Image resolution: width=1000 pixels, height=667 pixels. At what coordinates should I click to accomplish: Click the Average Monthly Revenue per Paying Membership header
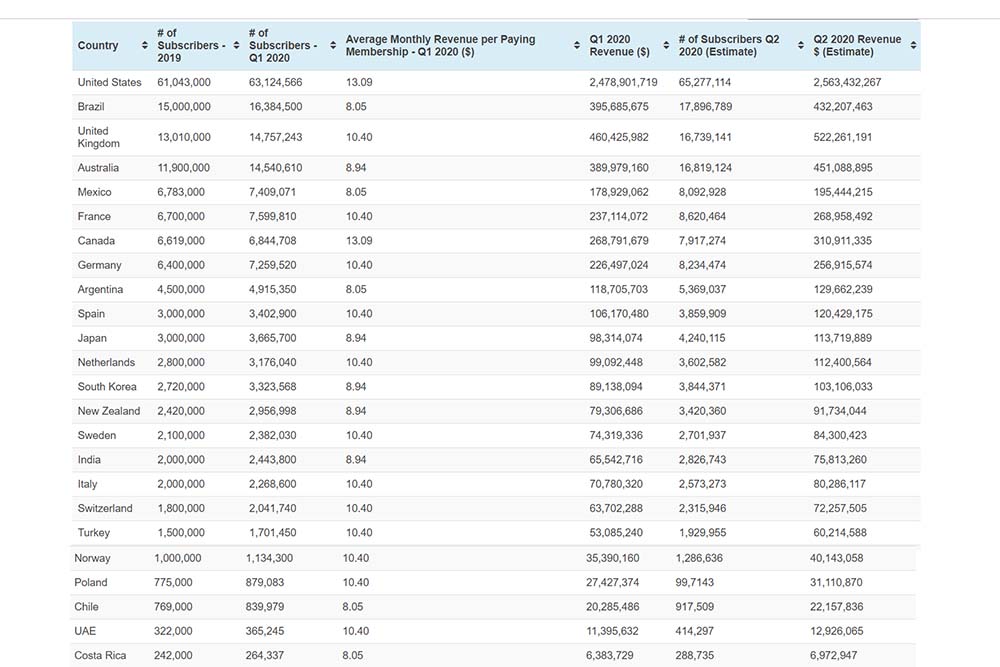440,45
